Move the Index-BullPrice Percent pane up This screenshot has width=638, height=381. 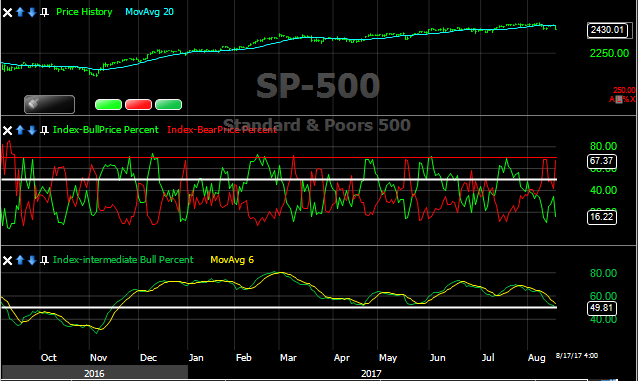pos(20,130)
